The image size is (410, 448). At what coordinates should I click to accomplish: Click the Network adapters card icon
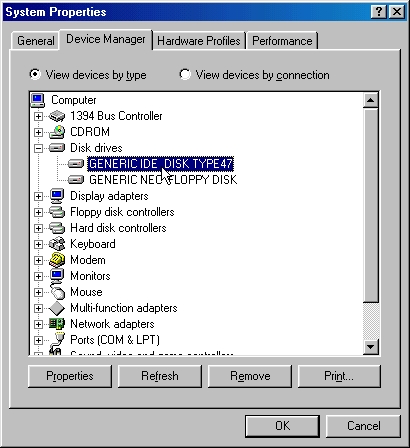point(57,324)
